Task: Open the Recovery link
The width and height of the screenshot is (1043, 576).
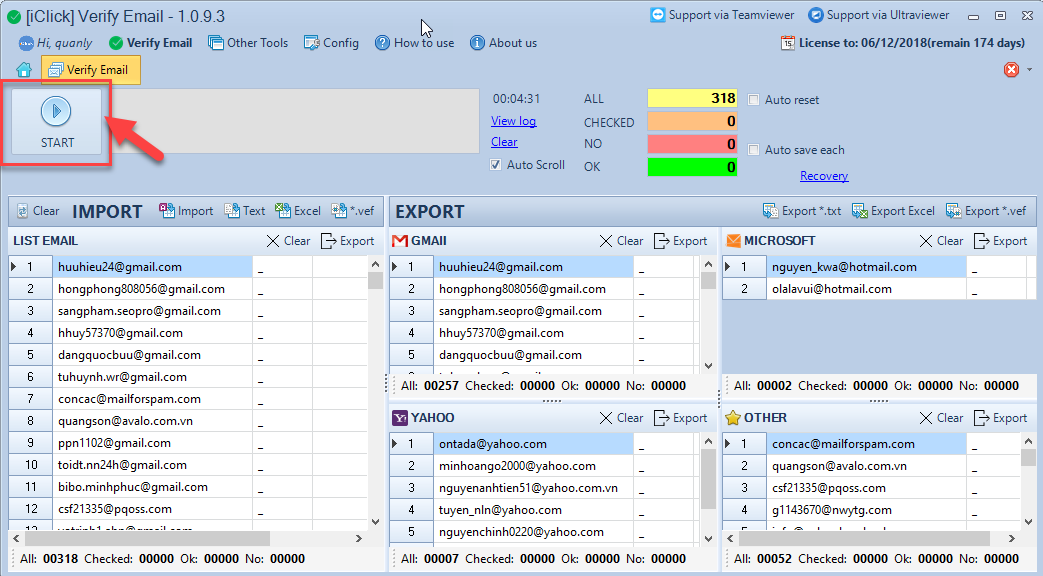Action: 824,176
